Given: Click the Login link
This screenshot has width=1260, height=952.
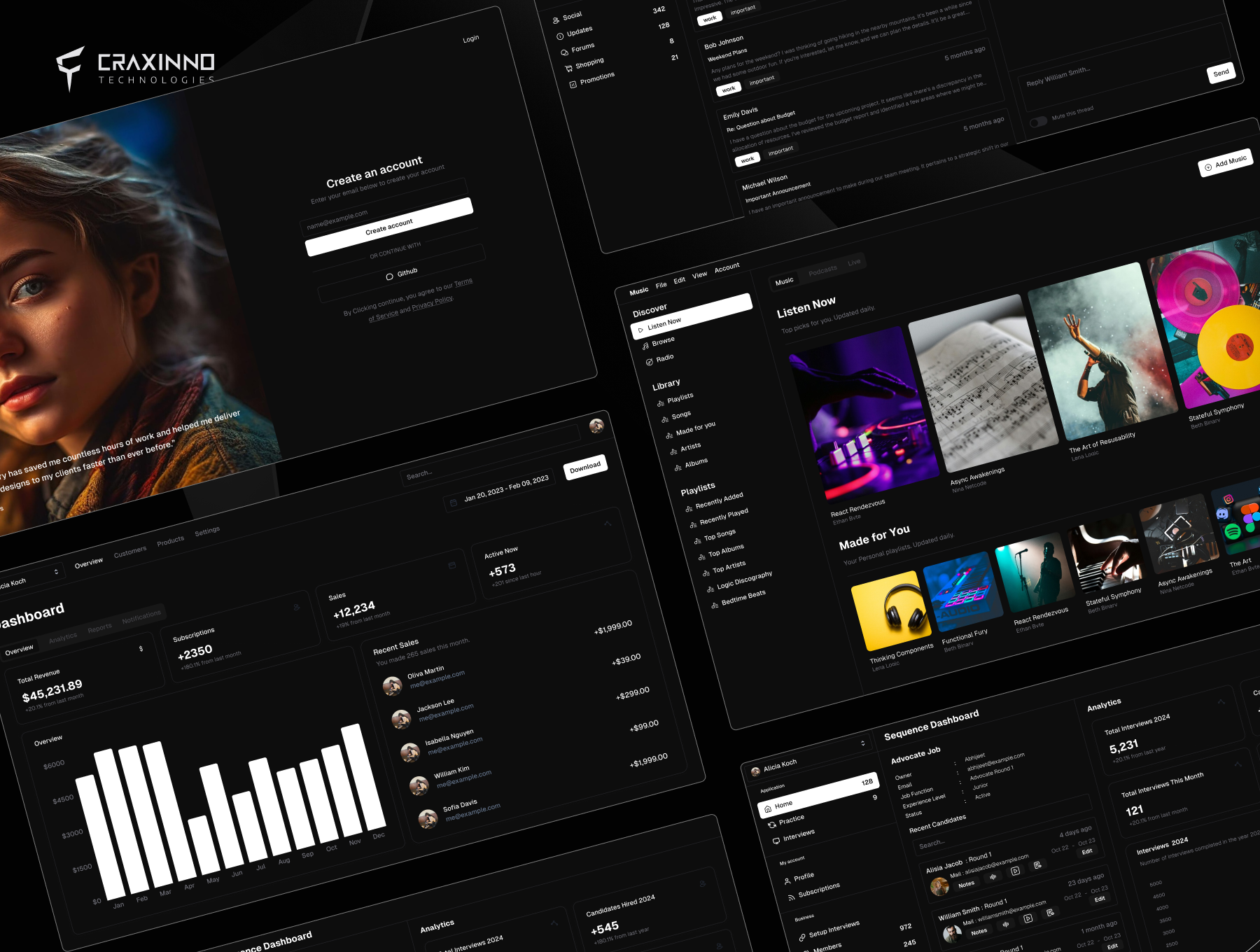Looking at the screenshot, I should (x=471, y=38).
